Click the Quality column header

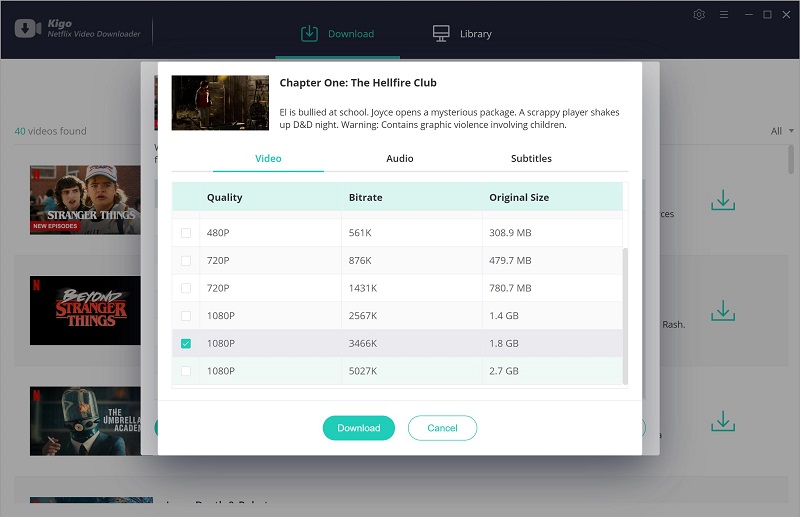coord(224,198)
